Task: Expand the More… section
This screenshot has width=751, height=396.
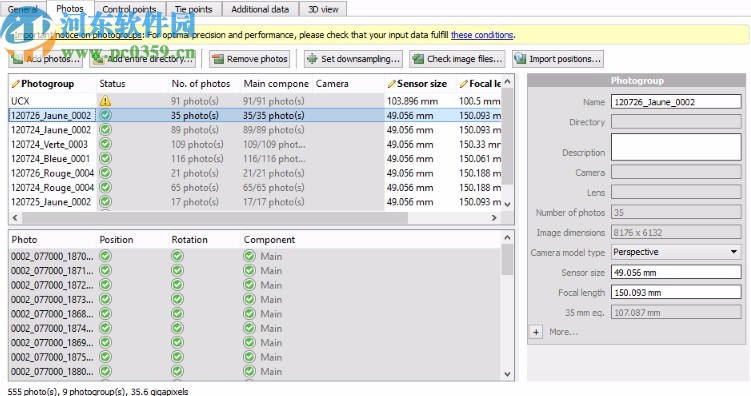Action: [536, 332]
